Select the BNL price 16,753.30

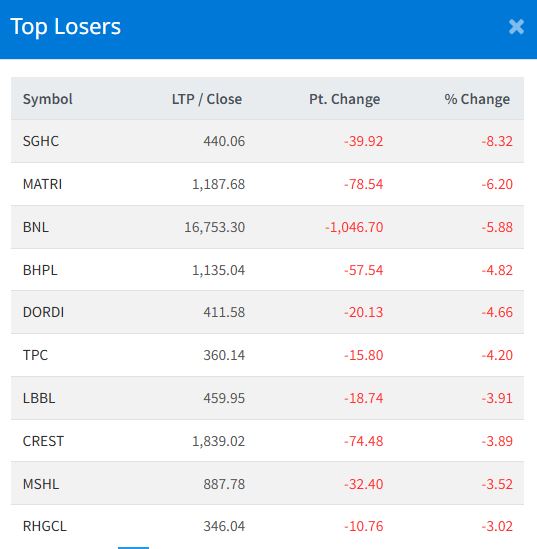tap(215, 227)
